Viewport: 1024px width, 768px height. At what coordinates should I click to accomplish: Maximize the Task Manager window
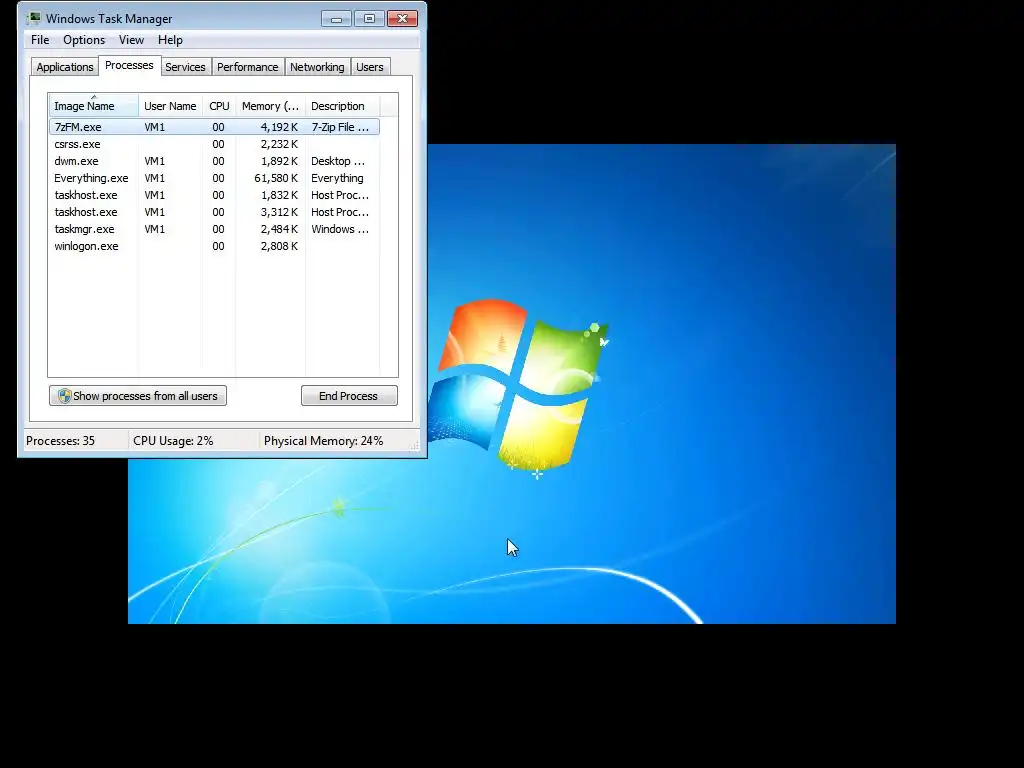coord(369,18)
